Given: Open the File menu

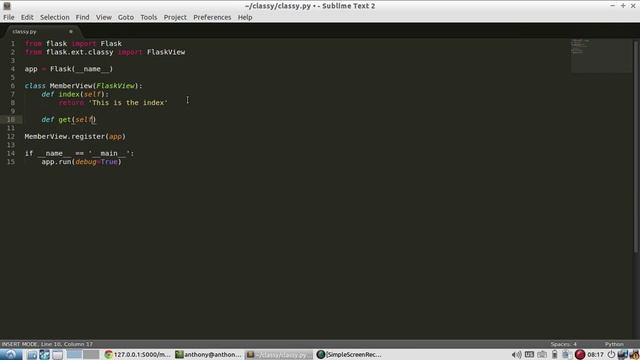Looking at the screenshot, I should (x=9, y=17).
